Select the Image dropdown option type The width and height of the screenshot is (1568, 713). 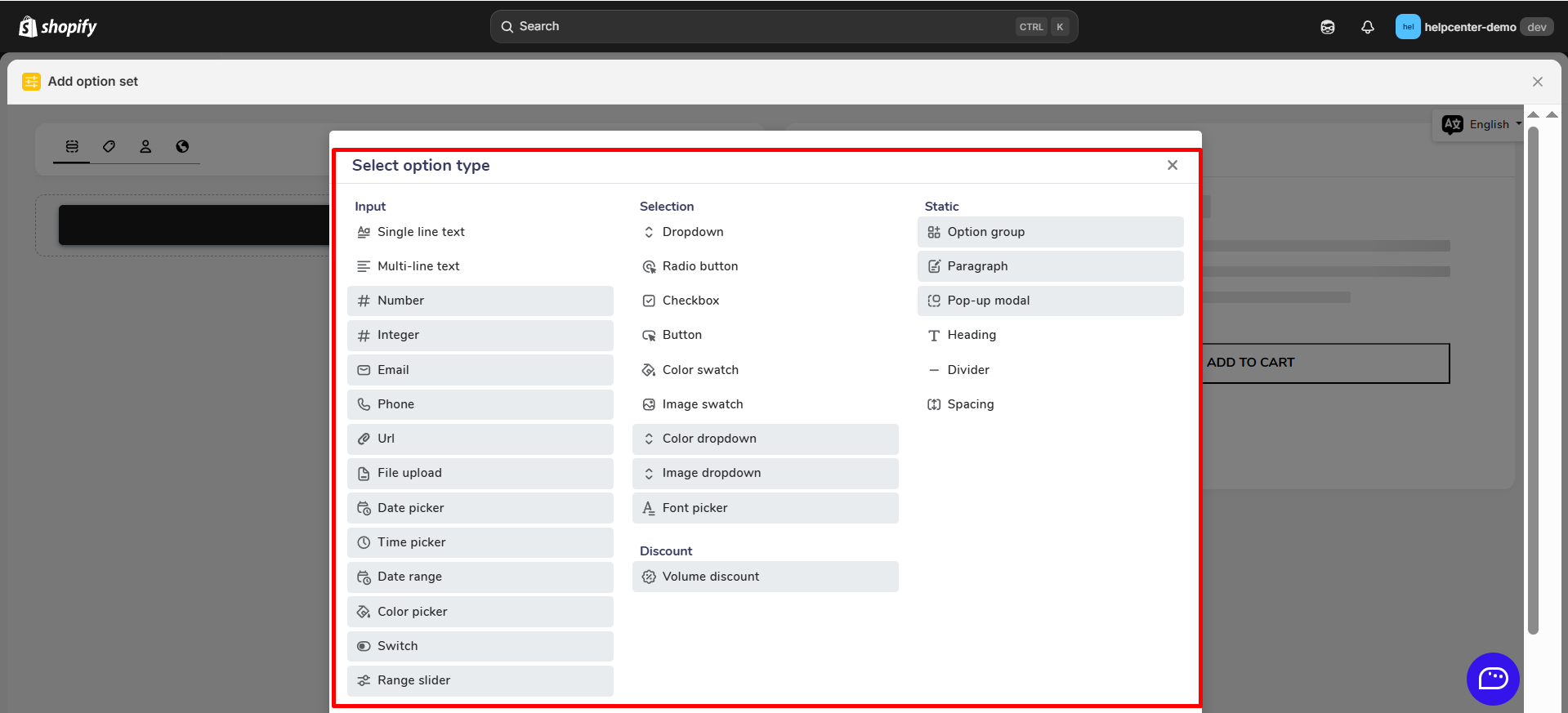coord(766,473)
